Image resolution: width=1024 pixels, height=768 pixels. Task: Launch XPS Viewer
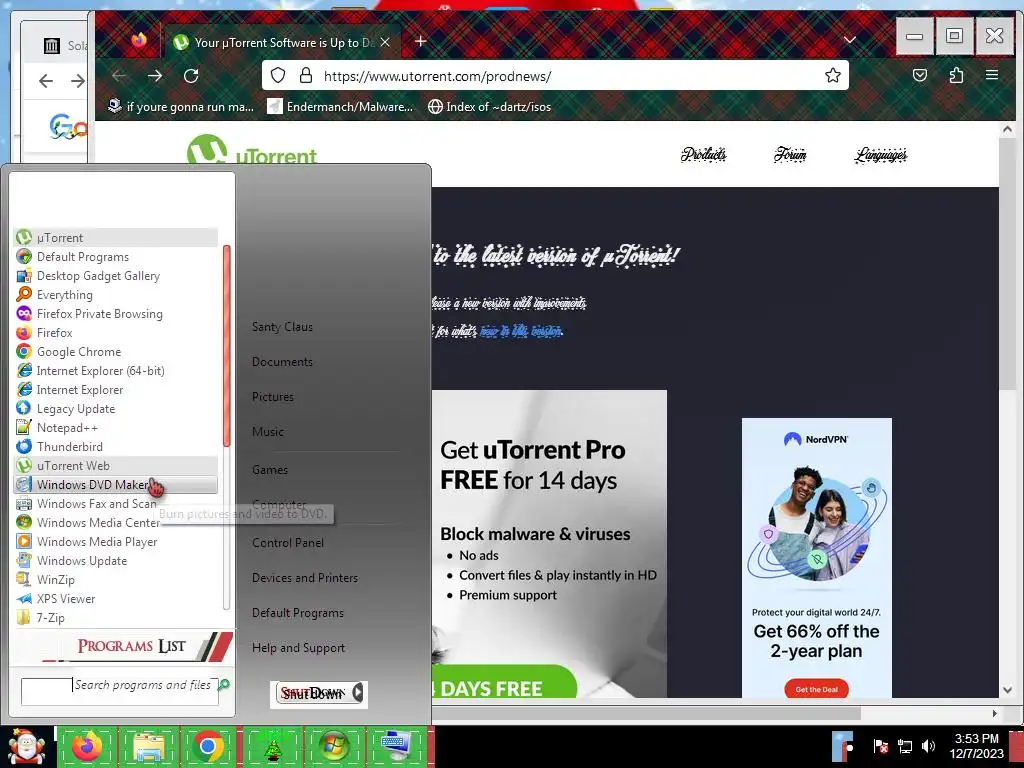pyautogui.click(x=116, y=598)
